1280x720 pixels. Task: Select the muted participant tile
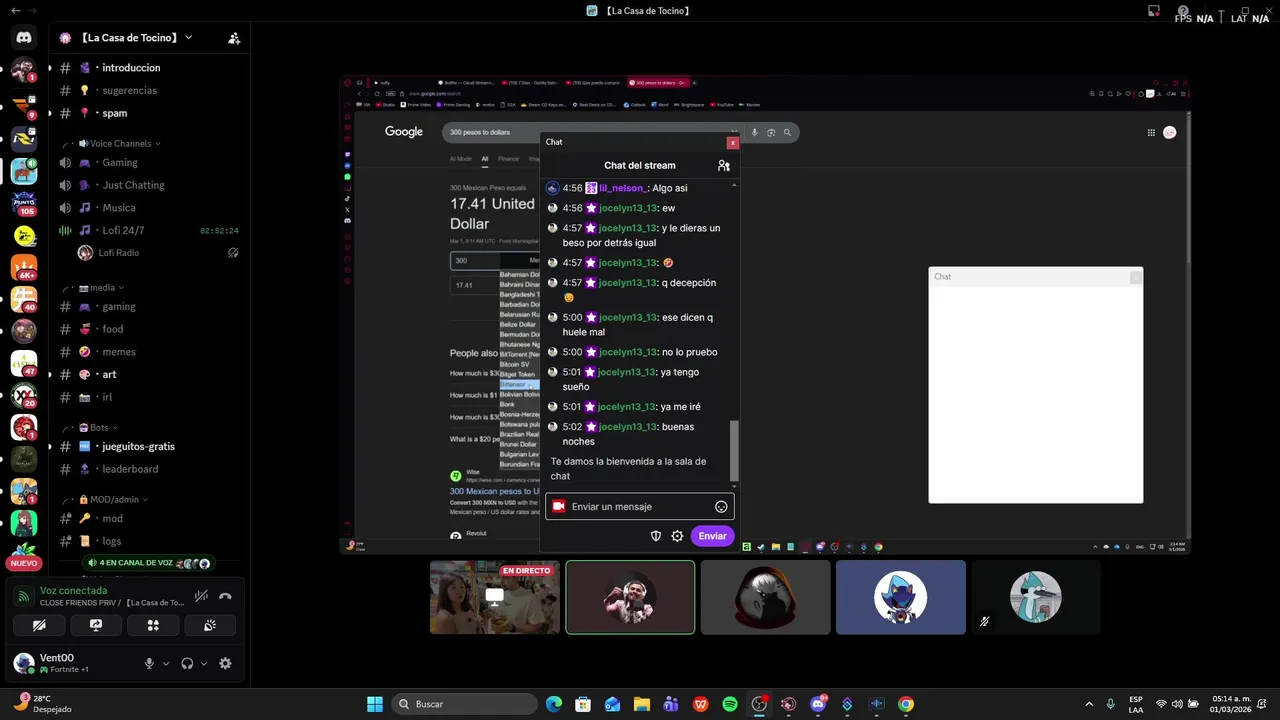click(1035, 597)
